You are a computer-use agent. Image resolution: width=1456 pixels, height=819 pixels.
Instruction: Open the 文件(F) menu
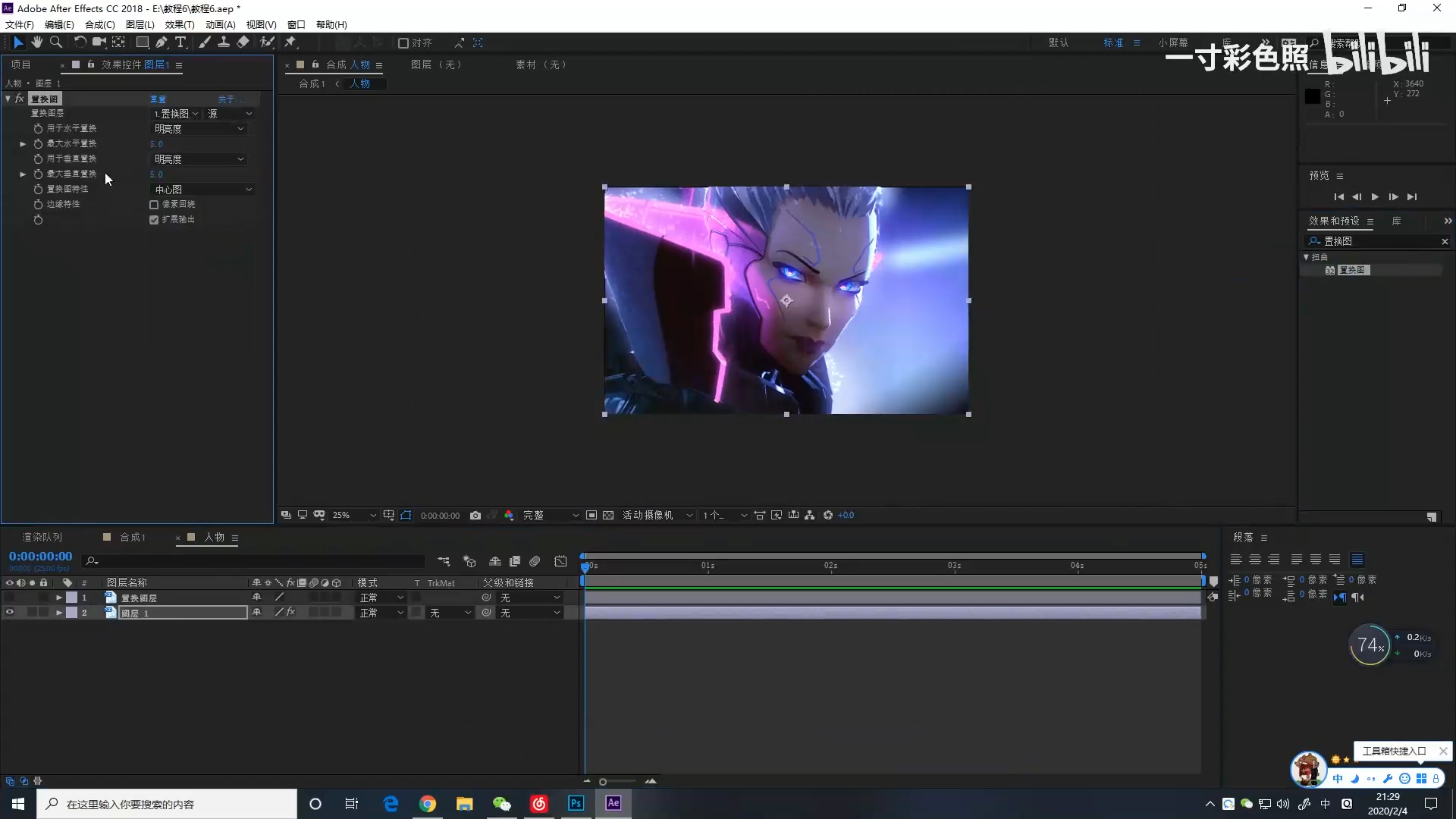[x=19, y=24]
